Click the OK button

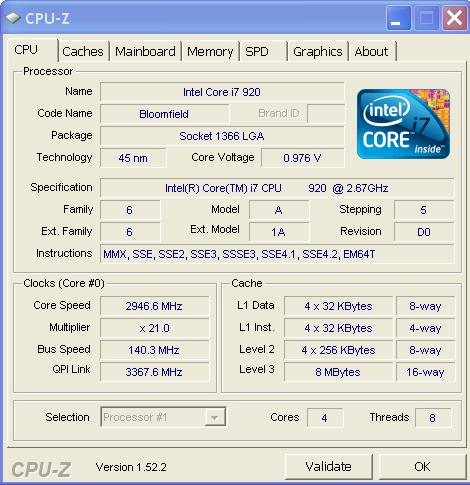pyautogui.click(x=422, y=466)
